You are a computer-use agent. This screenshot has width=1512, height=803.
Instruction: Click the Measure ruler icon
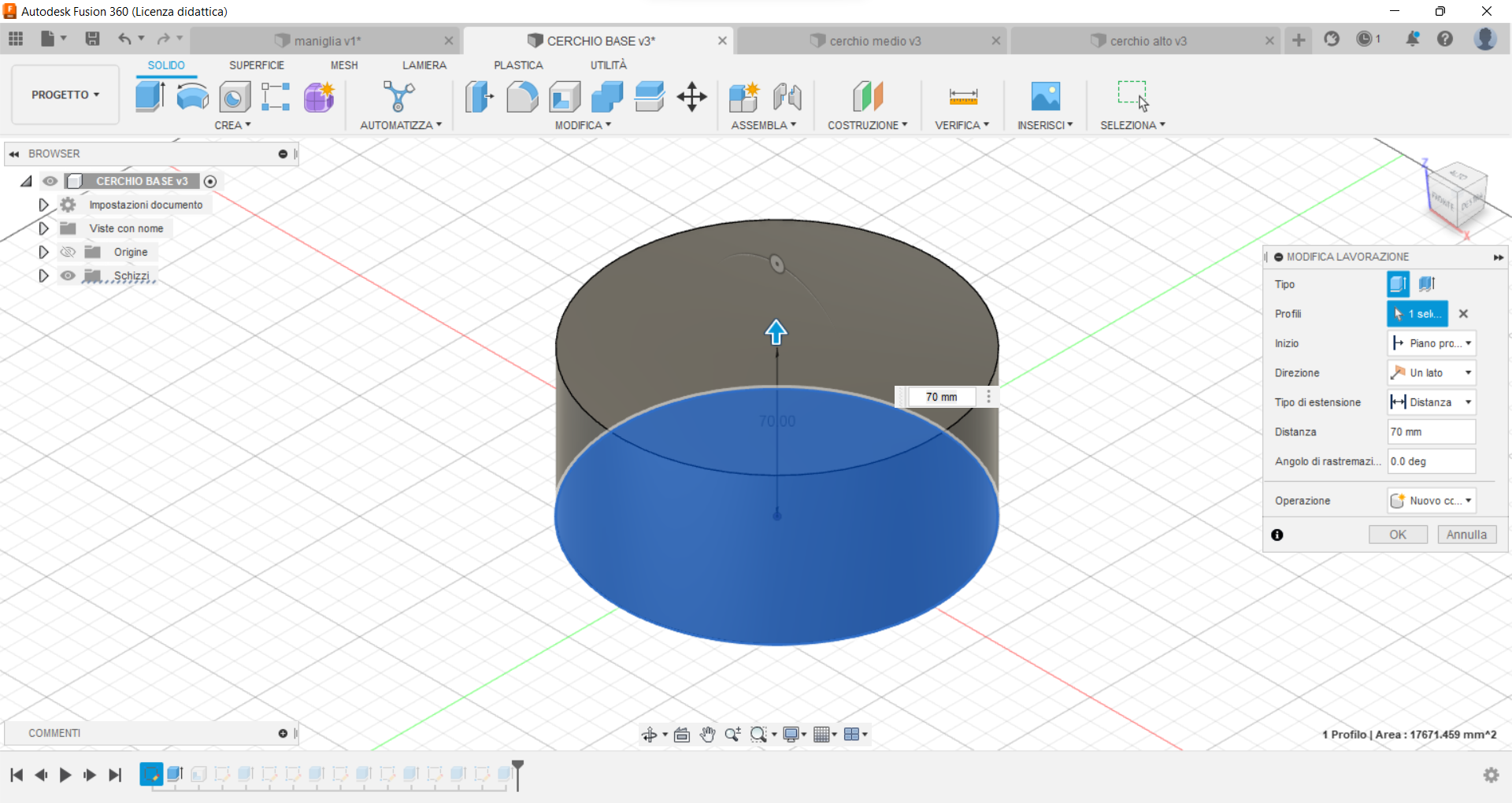pyautogui.click(x=963, y=97)
